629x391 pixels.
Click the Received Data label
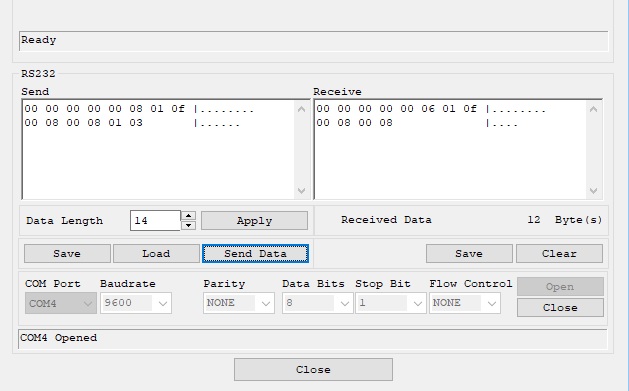386,220
